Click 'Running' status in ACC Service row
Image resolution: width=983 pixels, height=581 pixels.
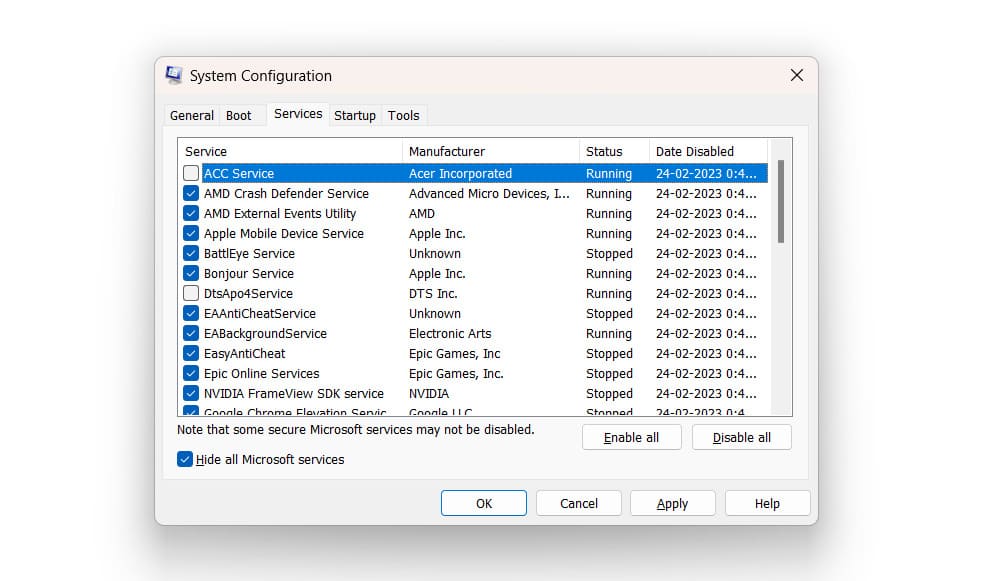609,174
